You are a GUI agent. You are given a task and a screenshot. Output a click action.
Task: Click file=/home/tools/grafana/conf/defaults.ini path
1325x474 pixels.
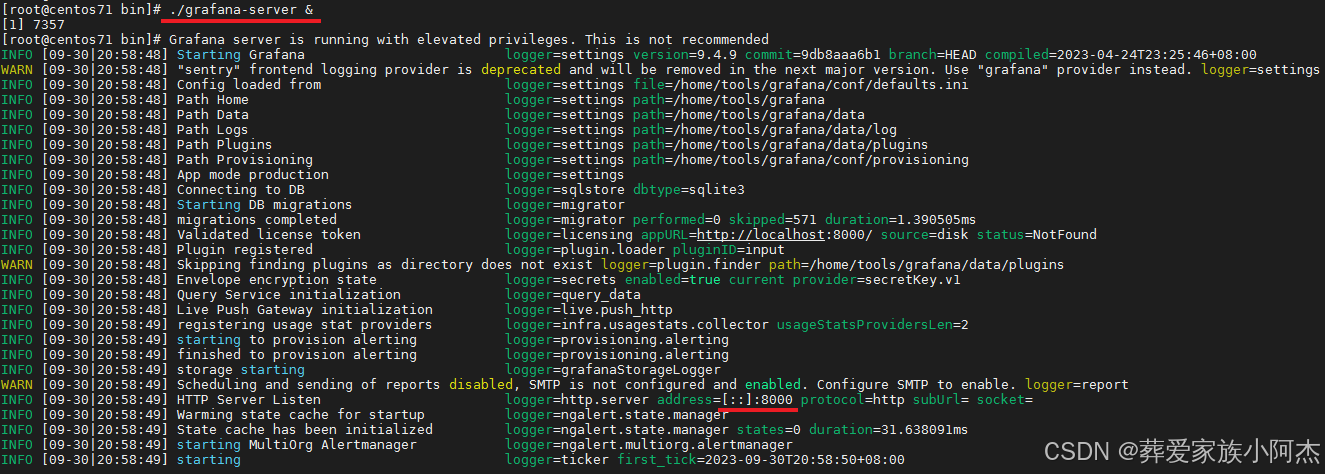pyautogui.click(x=801, y=84)
